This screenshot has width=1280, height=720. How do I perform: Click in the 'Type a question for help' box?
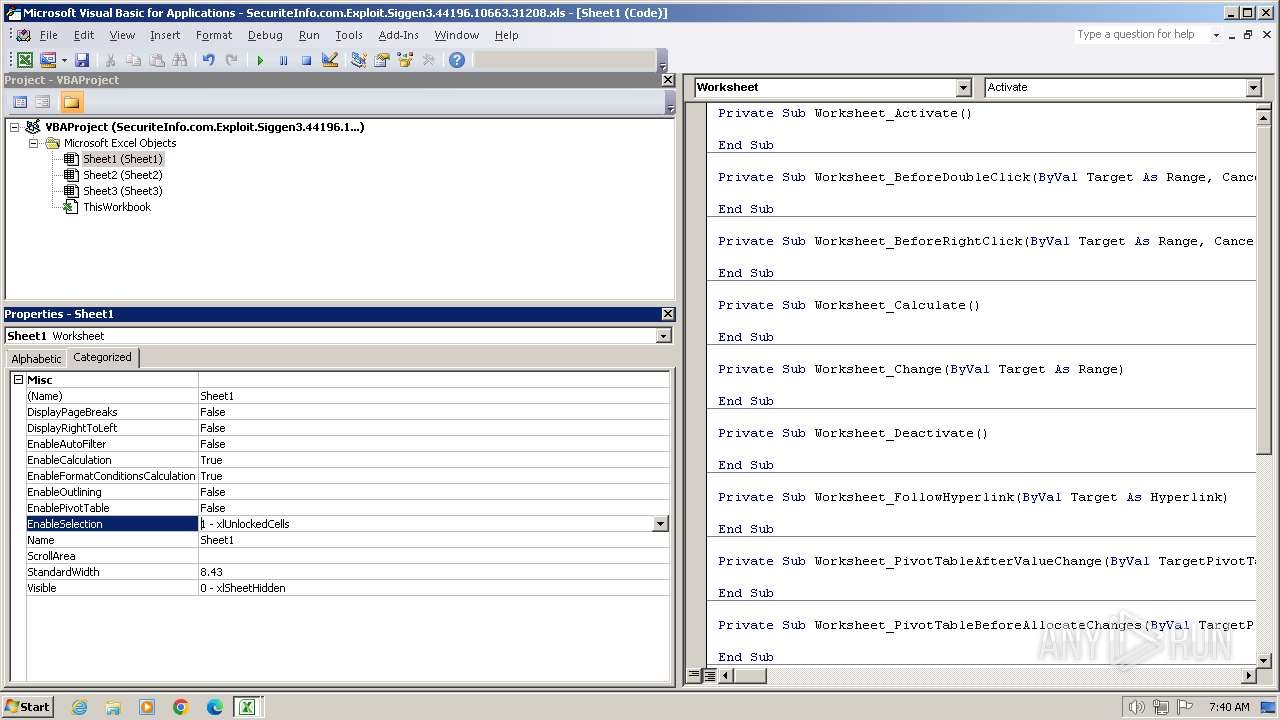coord(1141,34)
